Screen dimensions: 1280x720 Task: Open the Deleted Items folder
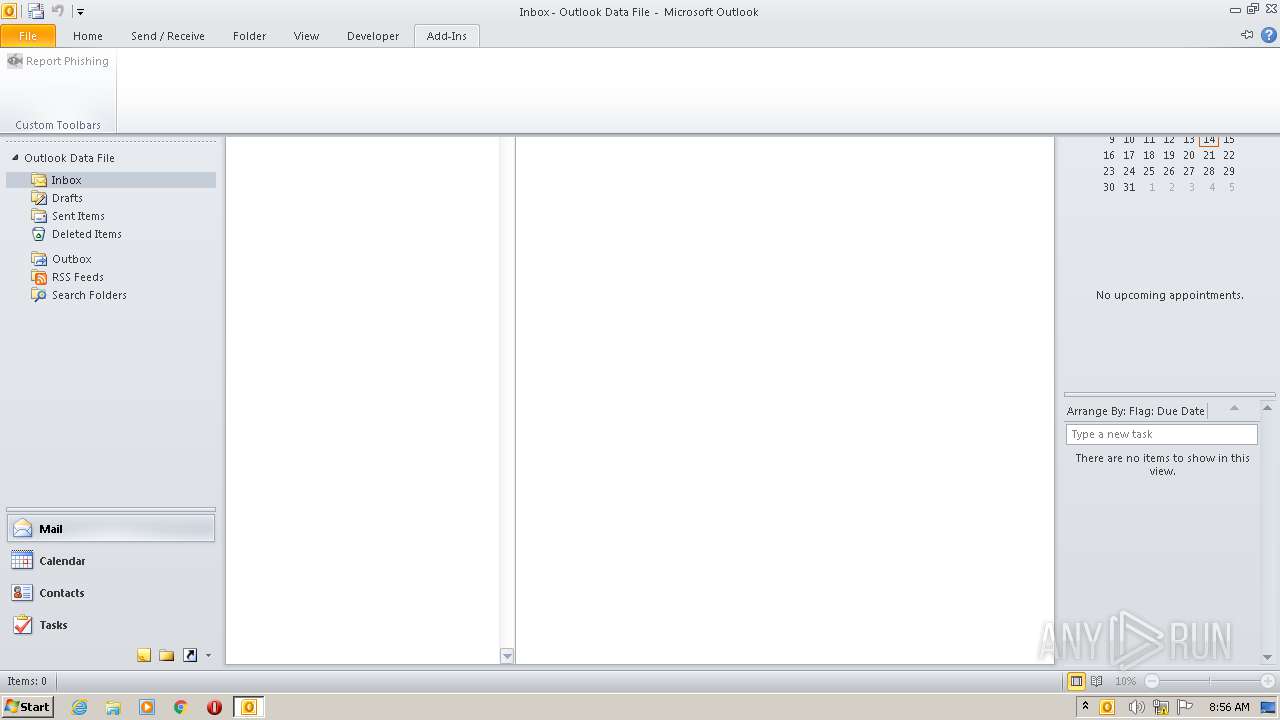click(x=87, y=234)
